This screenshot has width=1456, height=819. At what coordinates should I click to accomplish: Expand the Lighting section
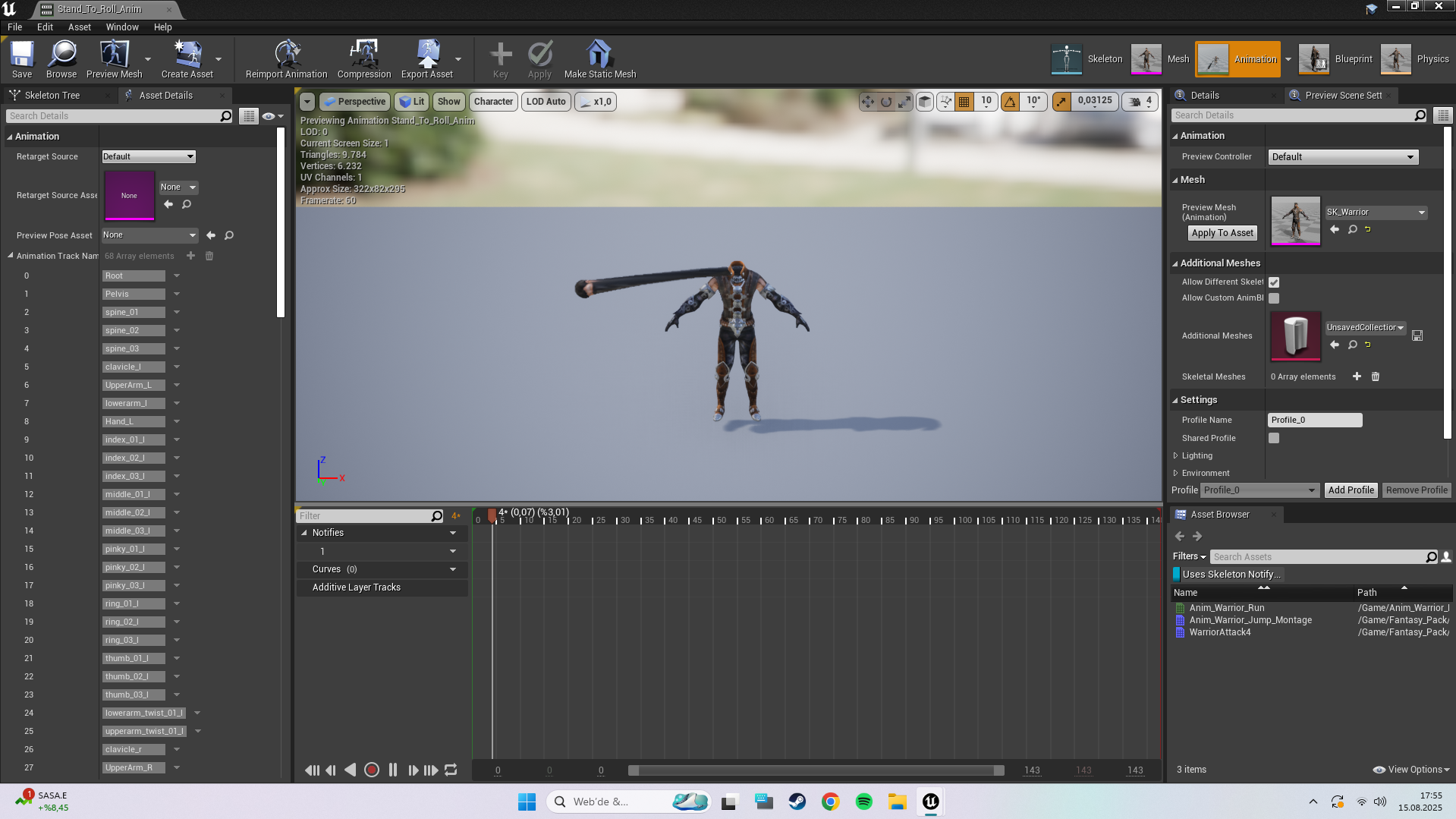pos(1176,455)
